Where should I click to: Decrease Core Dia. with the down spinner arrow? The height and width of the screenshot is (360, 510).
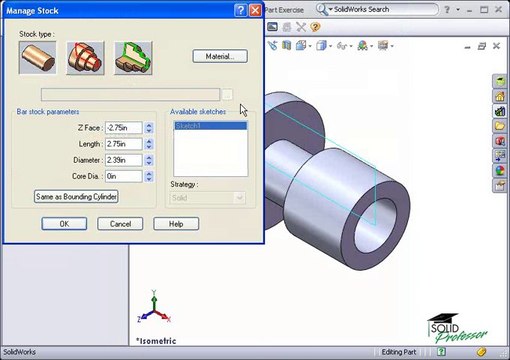[x=149, y=179]
